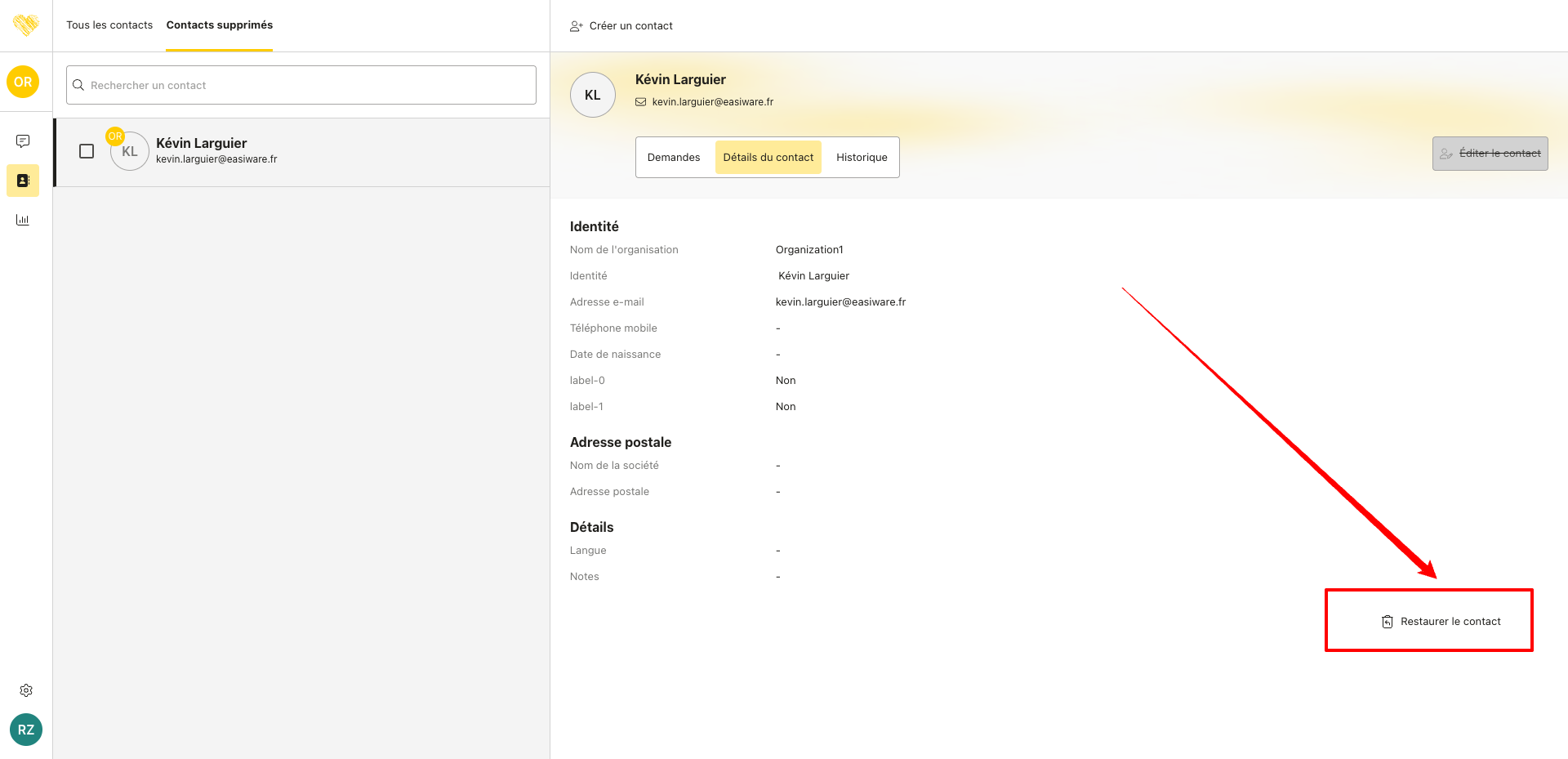Click the magnifier icon in search box

tap(78, 85)
